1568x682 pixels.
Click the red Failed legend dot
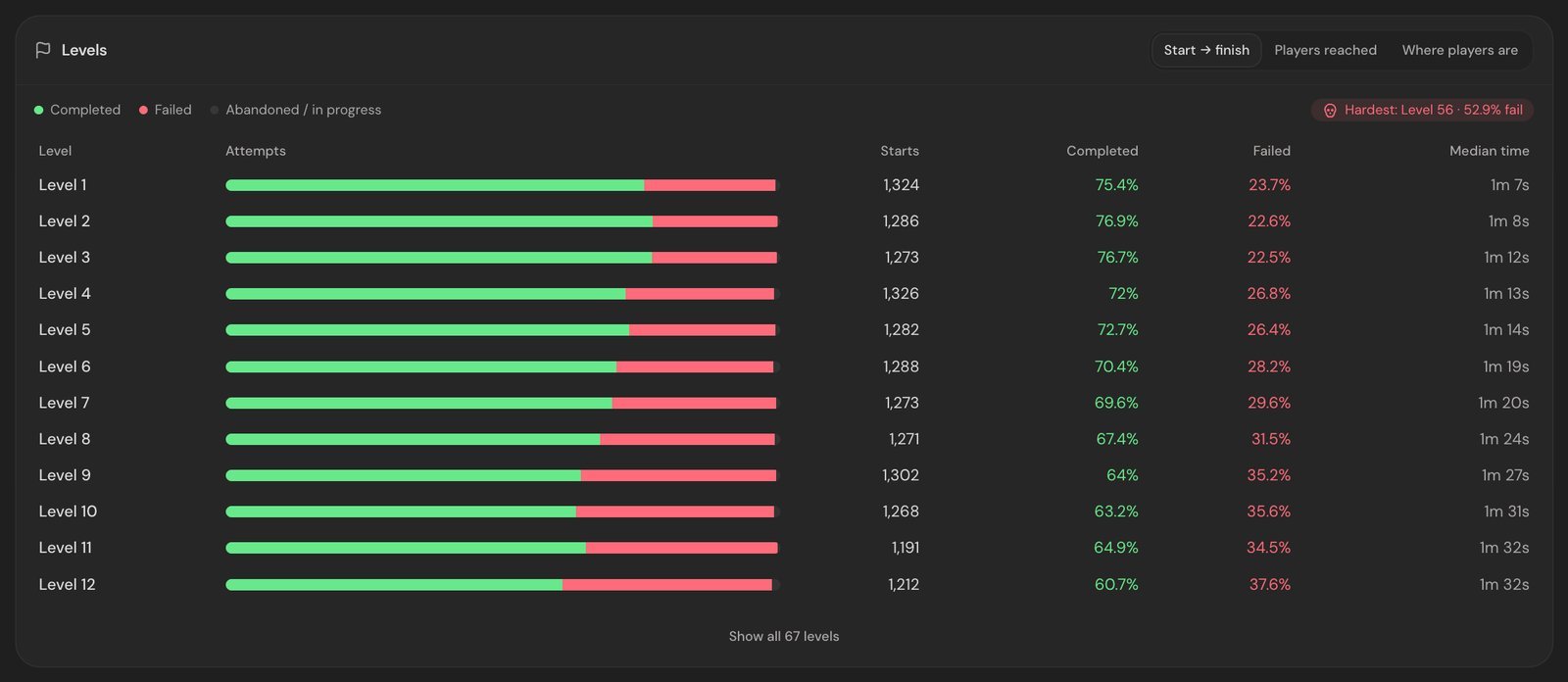[143, 110]
